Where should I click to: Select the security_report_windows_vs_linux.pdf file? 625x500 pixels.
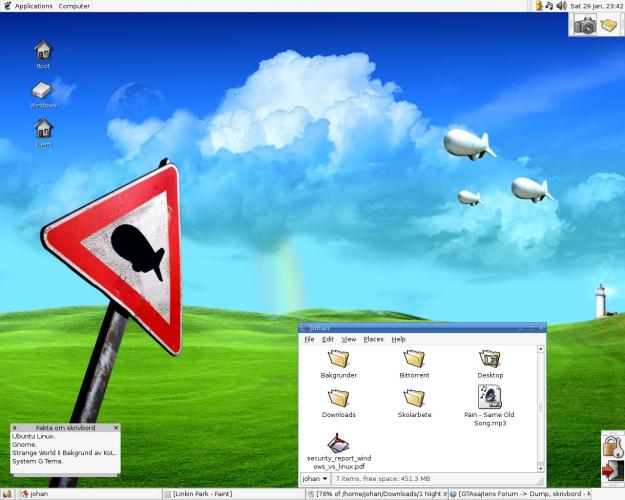(338, 443)
